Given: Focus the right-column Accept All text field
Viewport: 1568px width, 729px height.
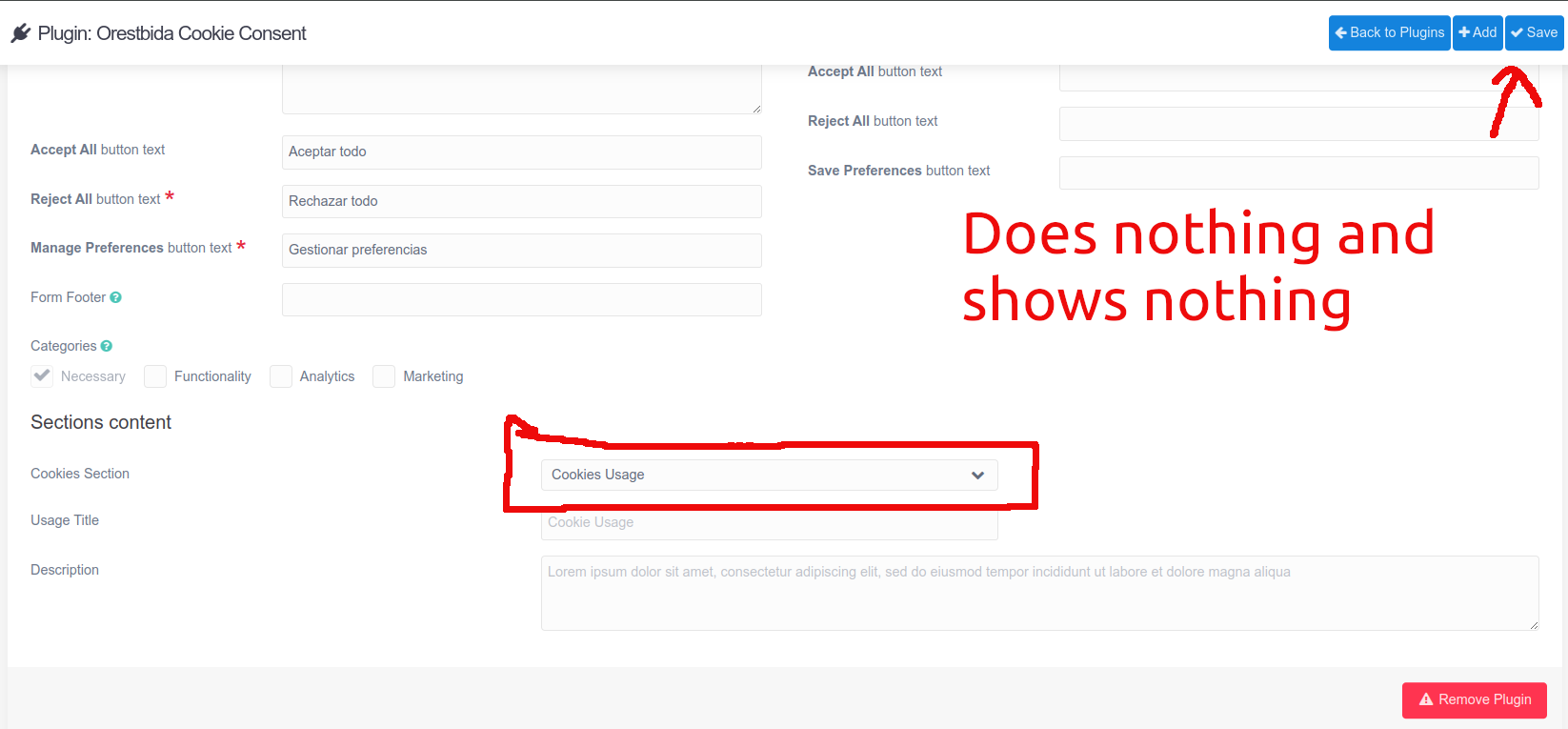Looking at the screenshot, I should click(x=1299, y=78).
